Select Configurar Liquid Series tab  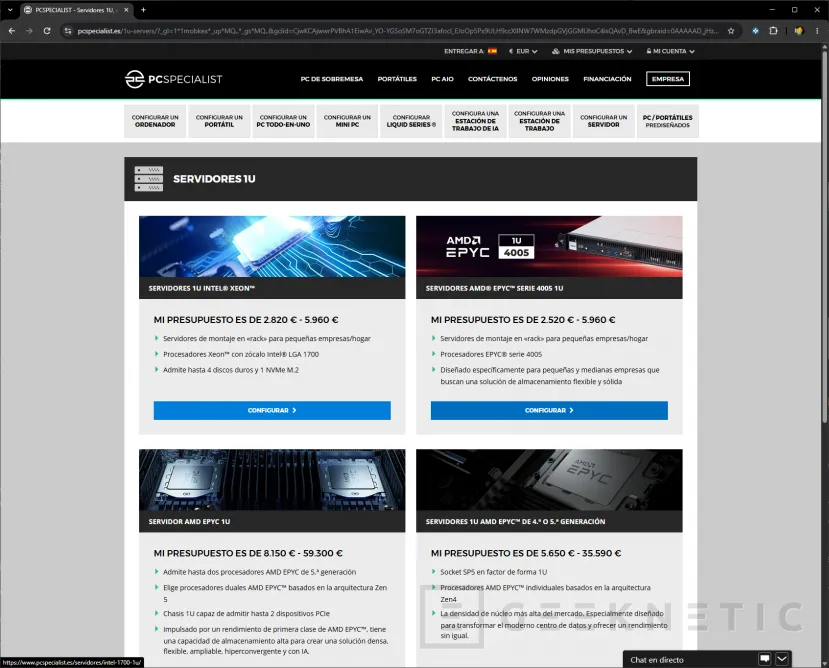[x=411, y=121]
